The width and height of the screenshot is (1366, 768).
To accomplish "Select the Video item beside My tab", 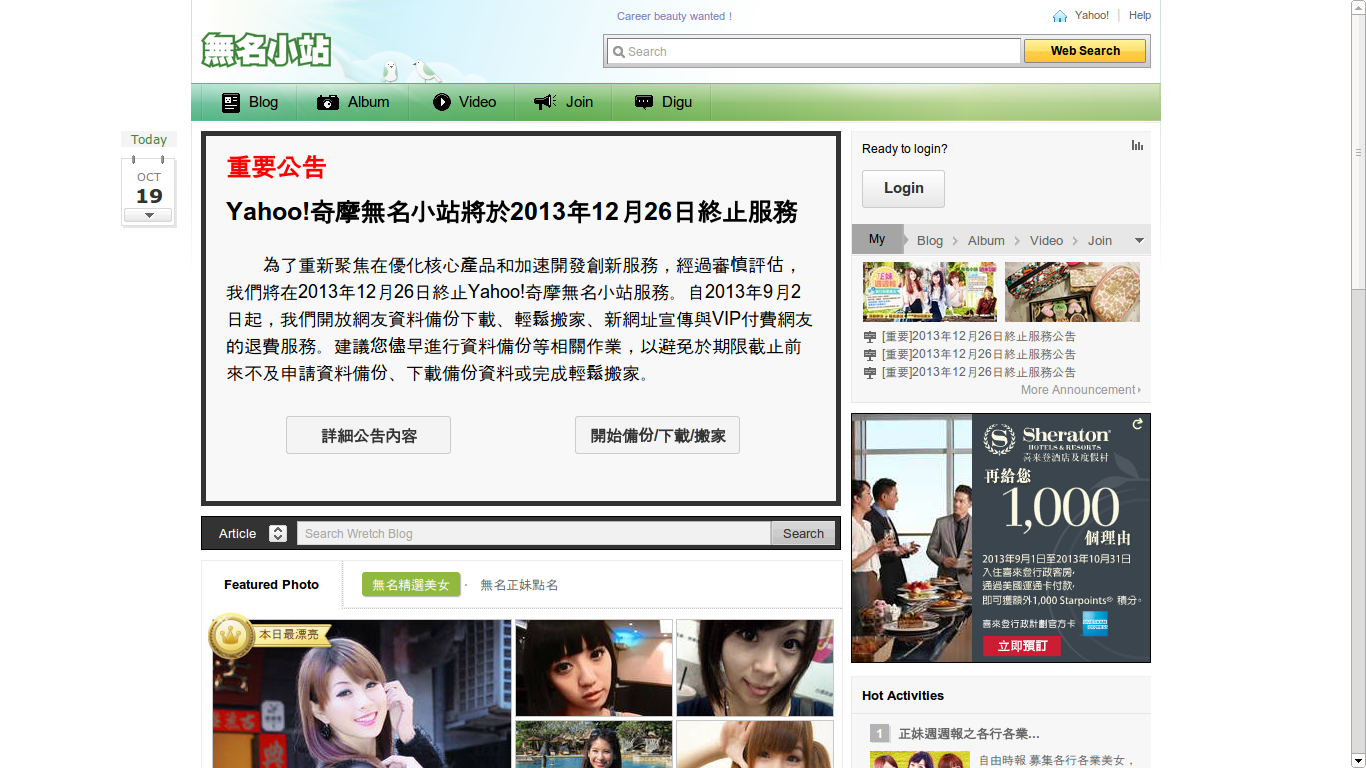I will point(1046,241).
